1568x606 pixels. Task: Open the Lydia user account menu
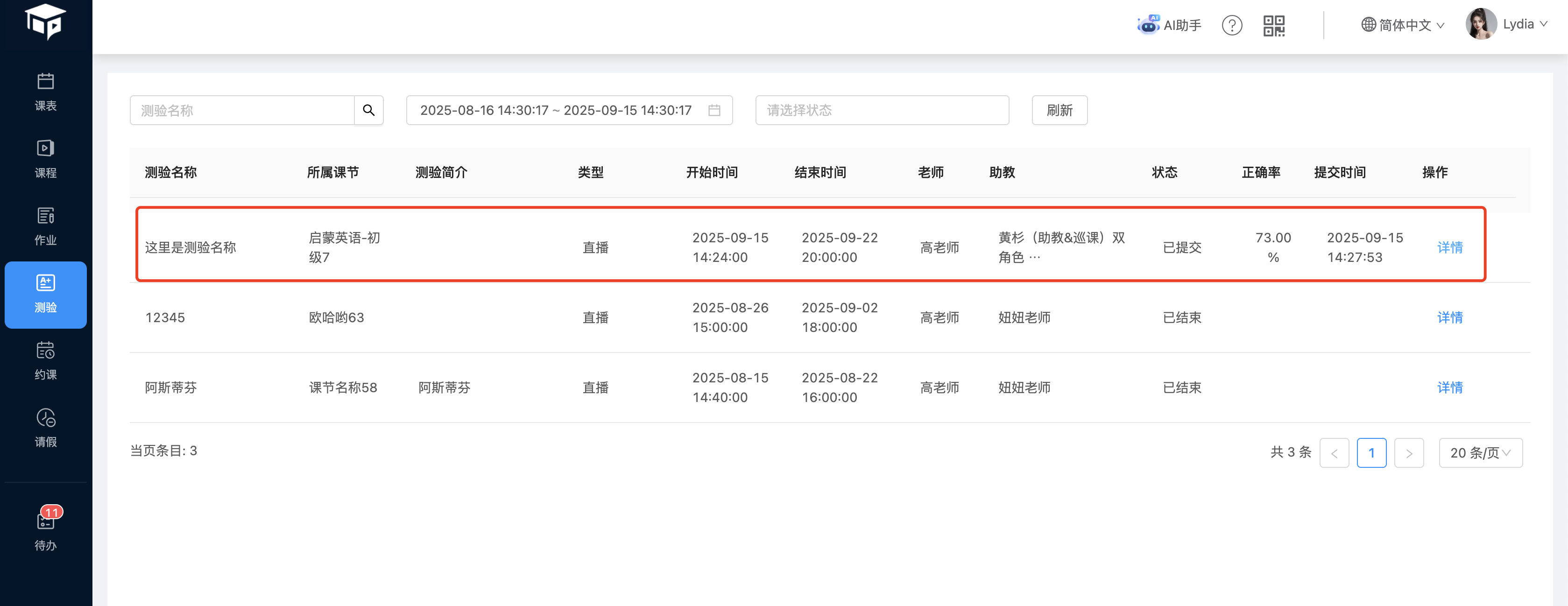(x=1506, y=24)
